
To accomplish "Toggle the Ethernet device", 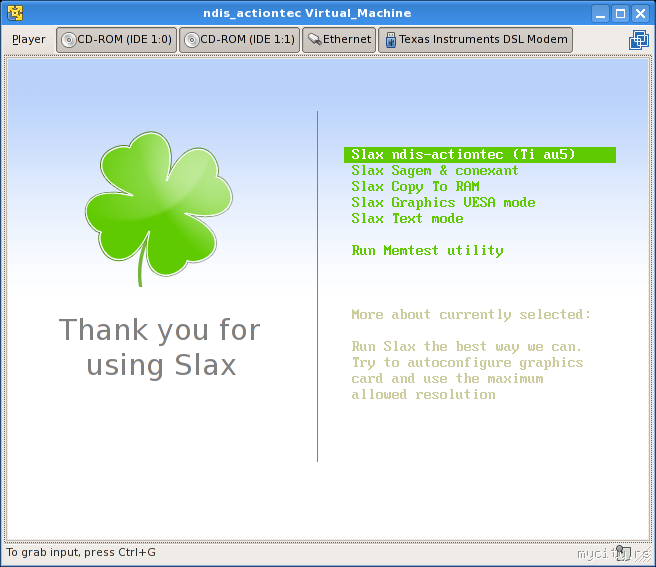I will [339, 40].
